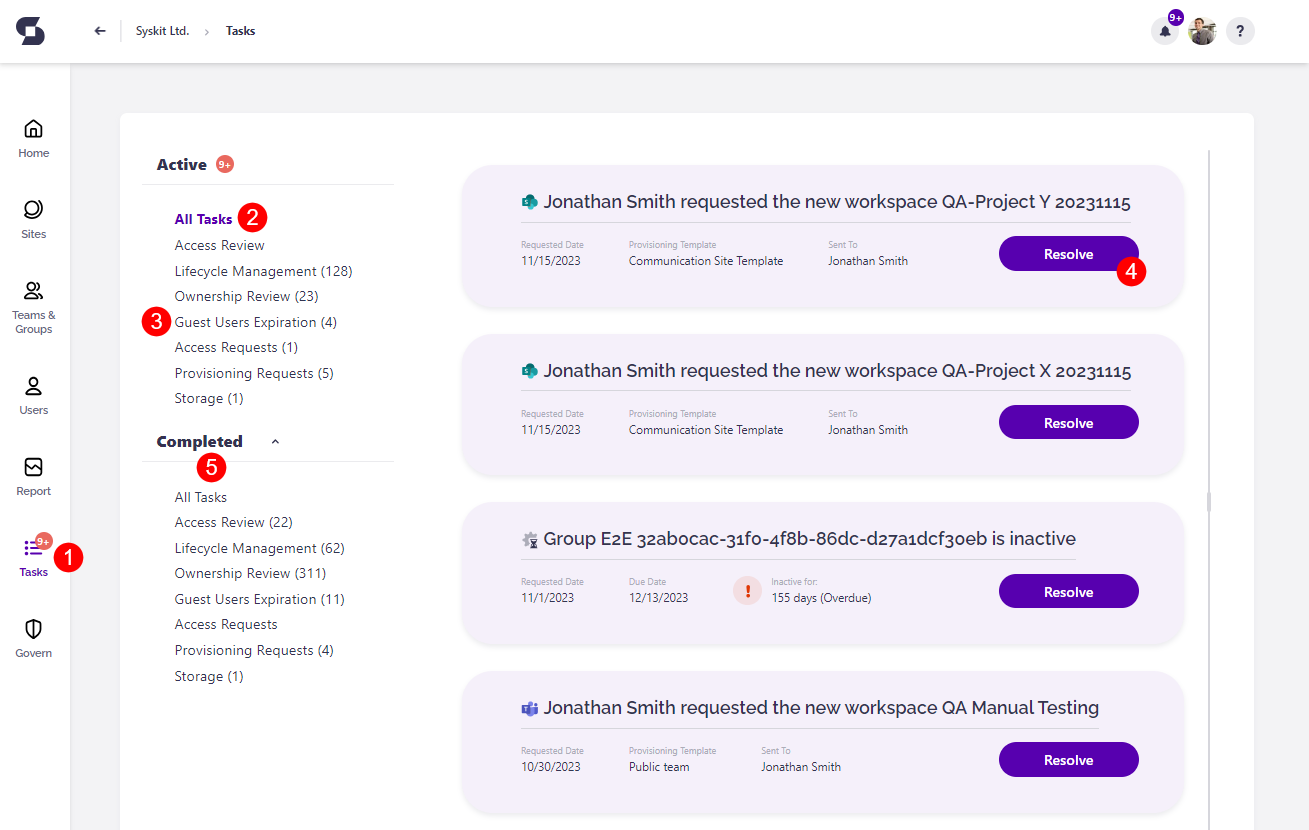Open the notifications bell
This screenshot has height=830, width=1309.
(x=1164, y=31)
